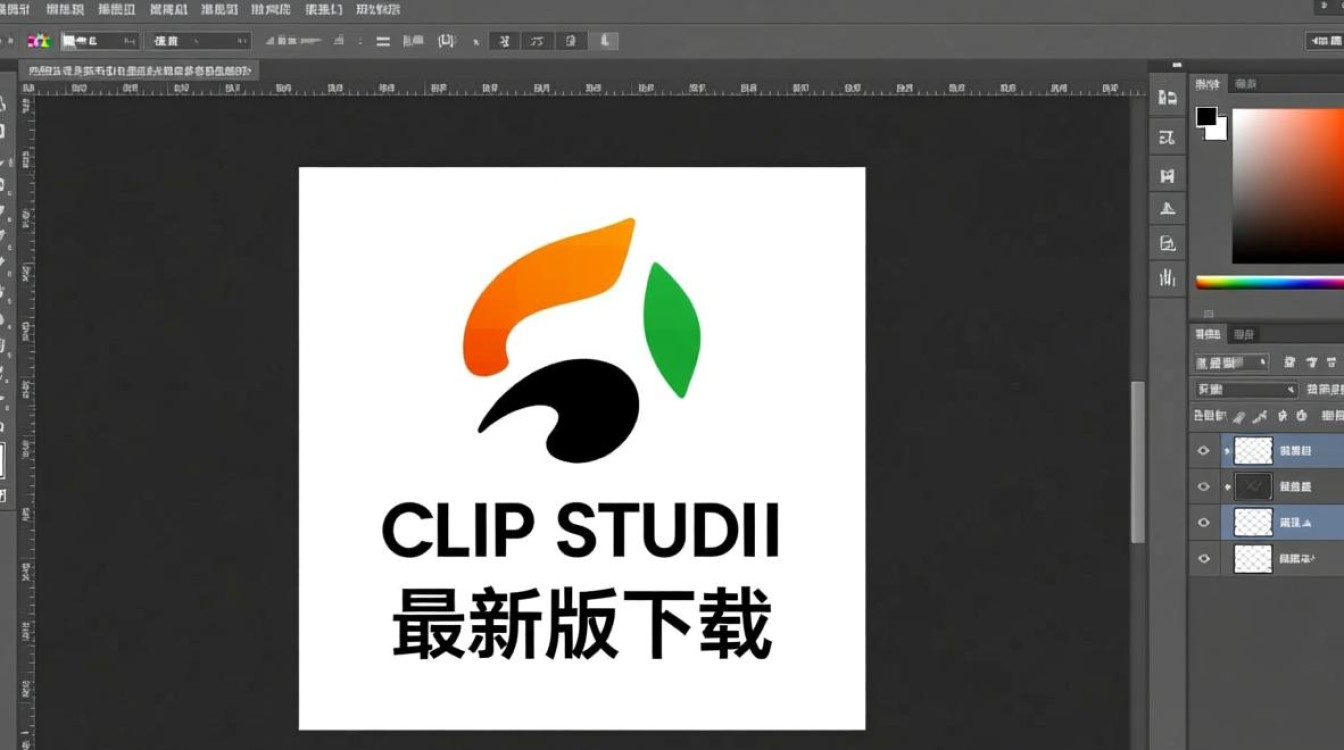Click the third layer's transparent thumbnail

click(1254, 521)
